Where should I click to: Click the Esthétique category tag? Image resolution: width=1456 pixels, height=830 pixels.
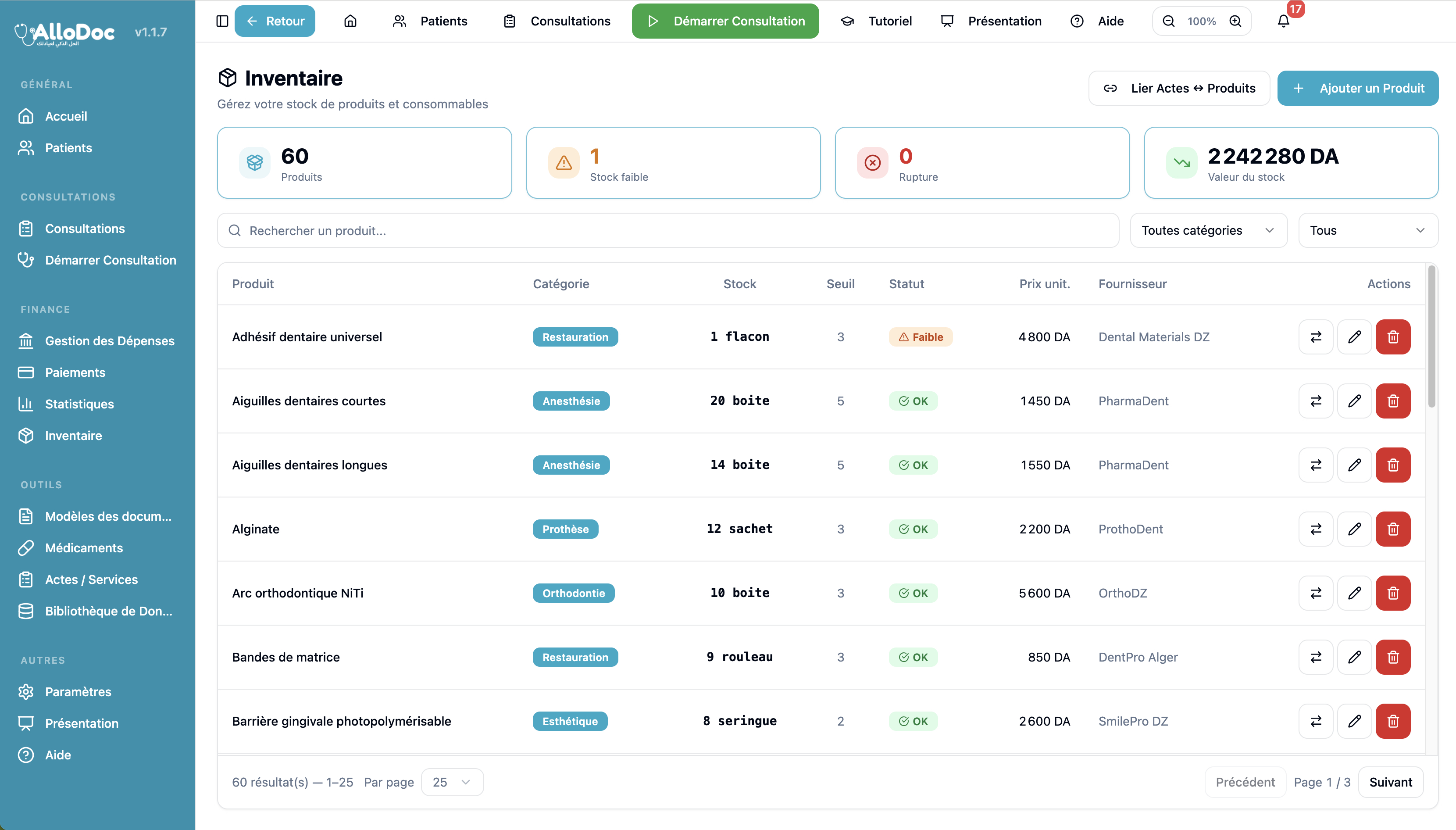coord(570,721)
